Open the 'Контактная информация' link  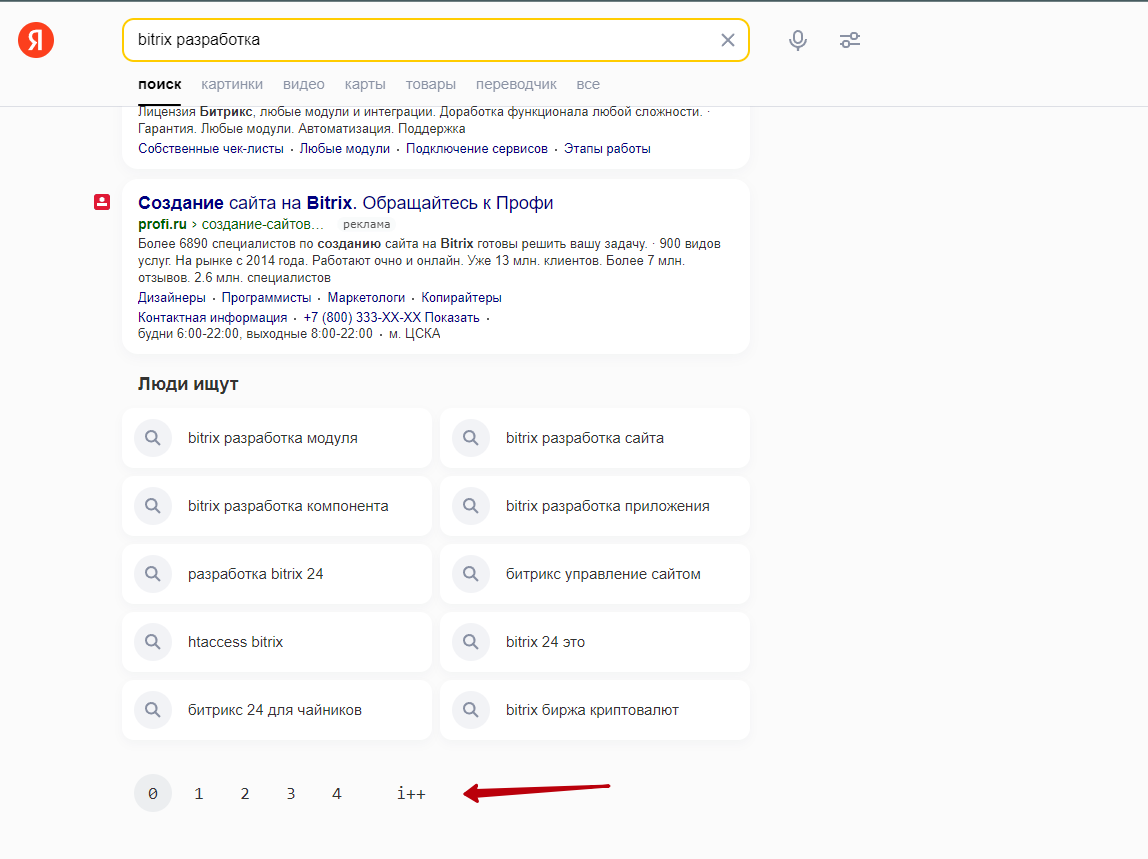point(212,318)
